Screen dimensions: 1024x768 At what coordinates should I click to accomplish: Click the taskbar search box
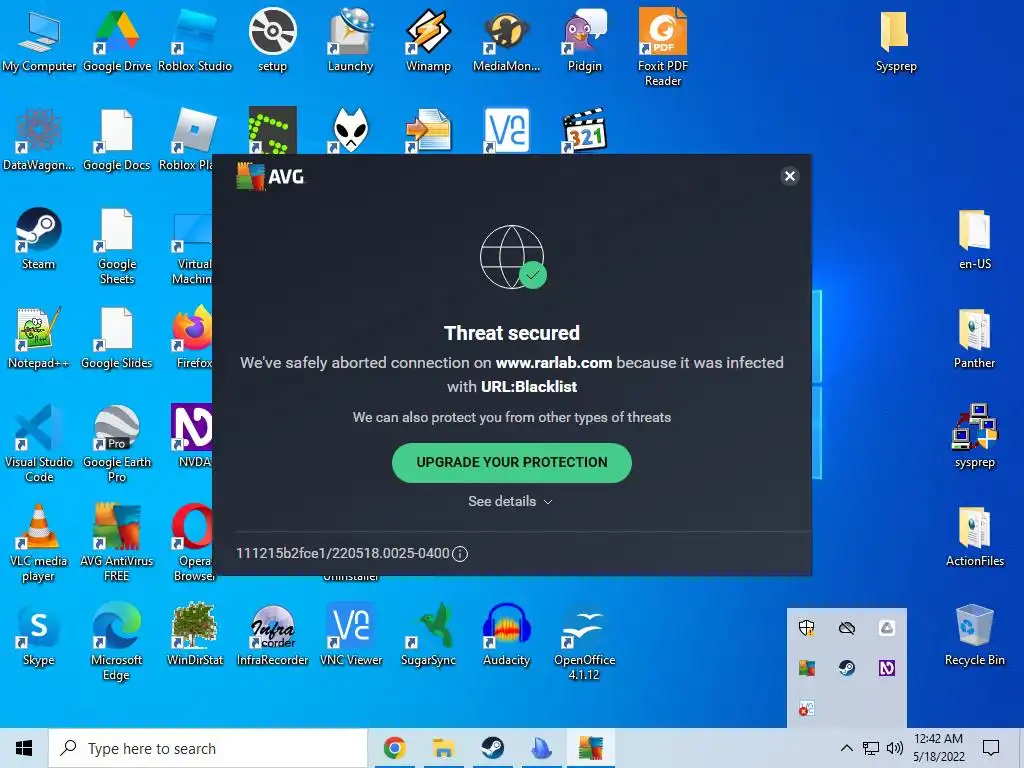208,748
